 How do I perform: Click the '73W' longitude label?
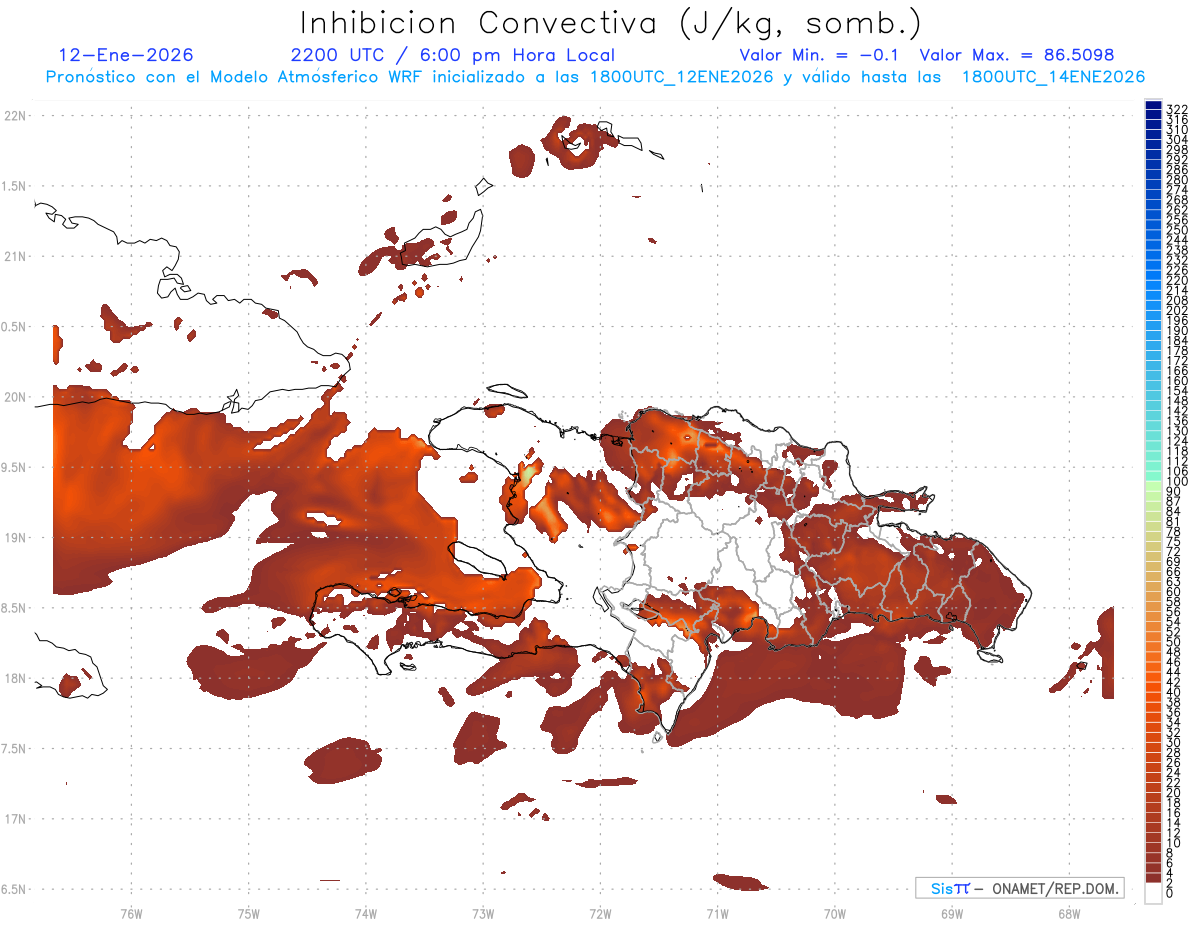pos(483,913)
